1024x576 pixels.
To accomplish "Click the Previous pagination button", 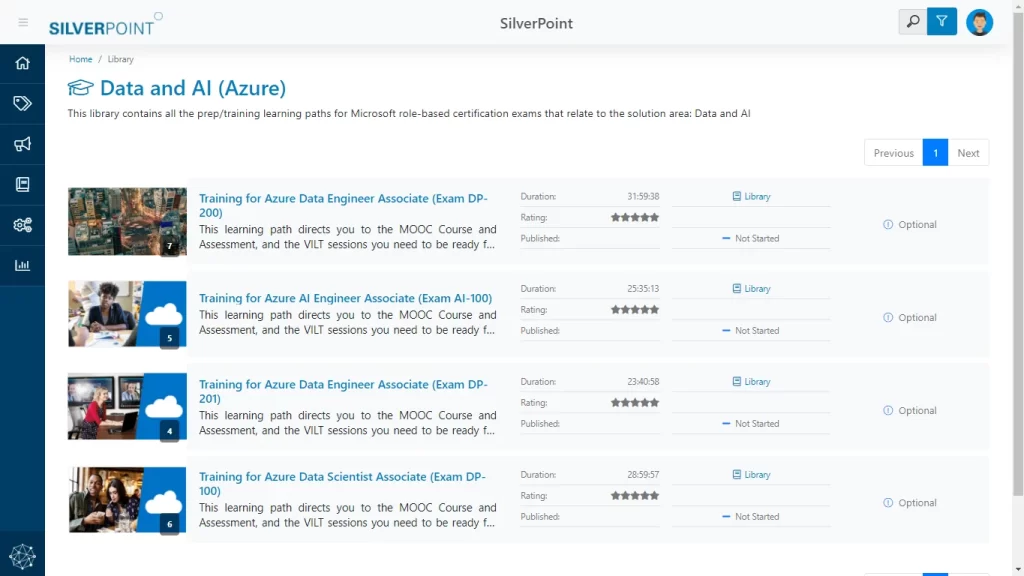I will point(893,153).
